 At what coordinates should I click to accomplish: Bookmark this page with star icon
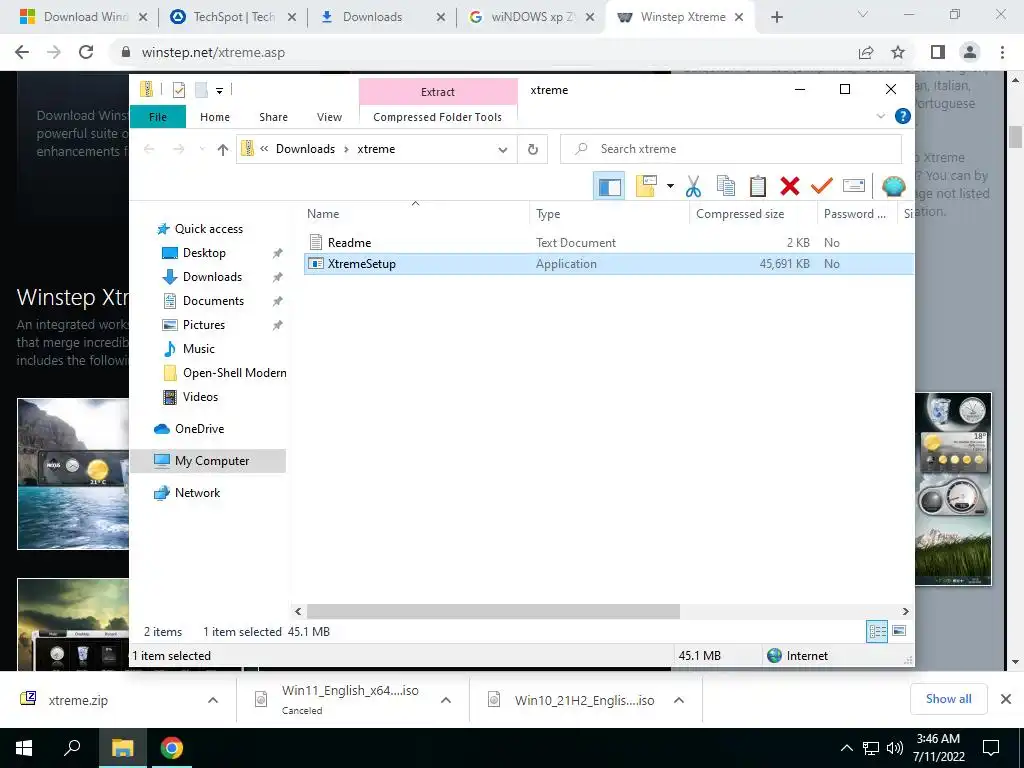tap(898, 52)
